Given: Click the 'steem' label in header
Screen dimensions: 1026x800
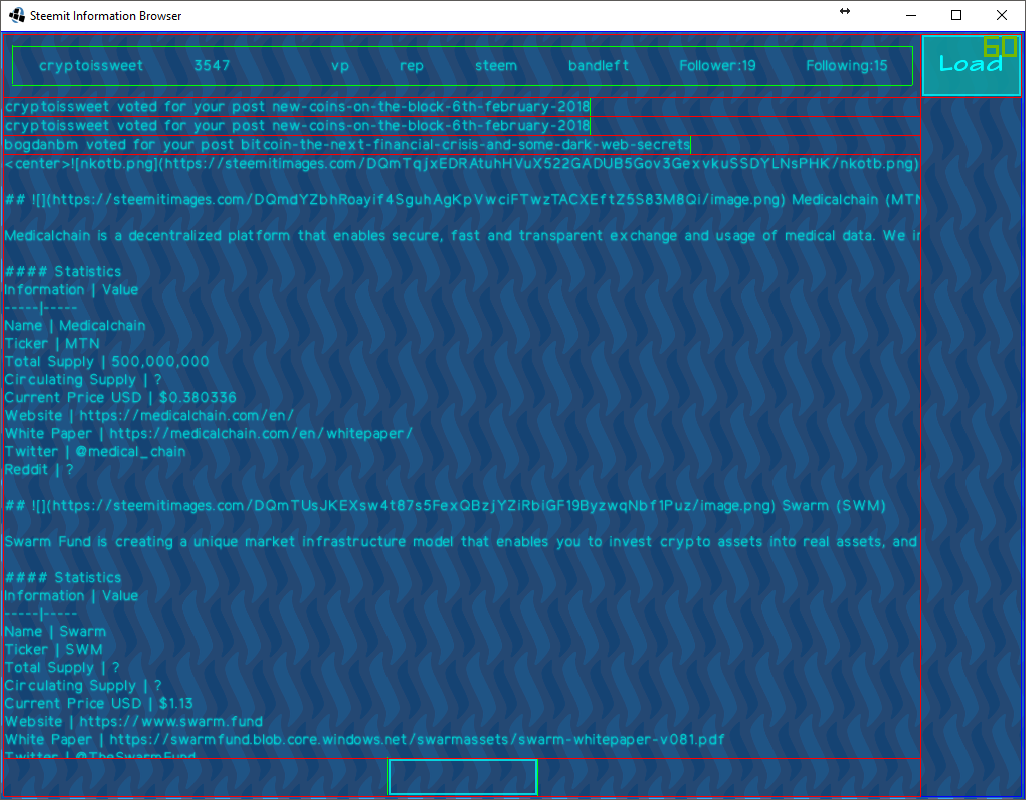Looking at the screenshot, I should [495, 65].
